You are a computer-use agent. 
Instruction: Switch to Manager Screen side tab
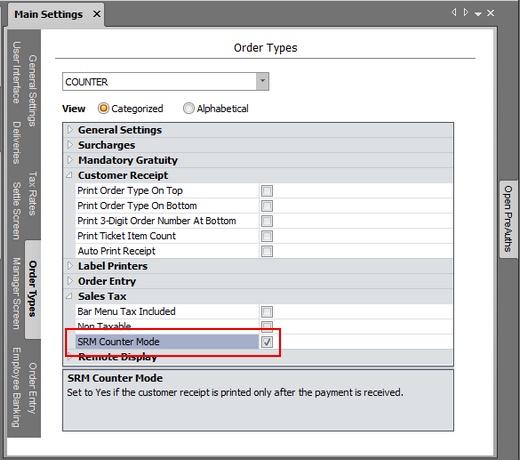pyautogui.click(x=16, y=293)
